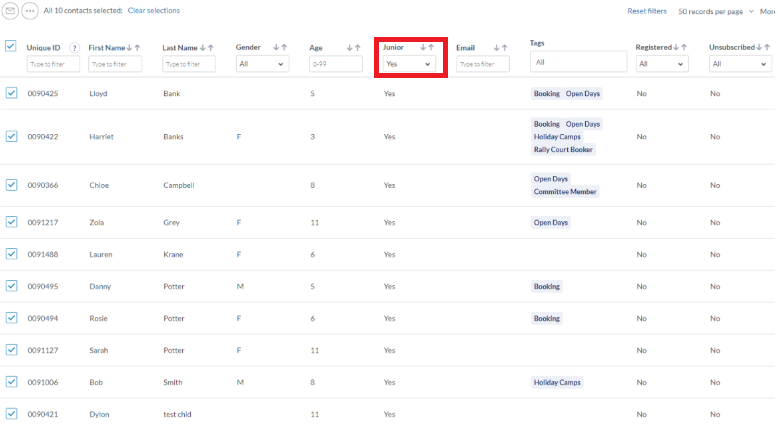Open contact Harriet by first name
The width and height of the screenshot is (778, 440).
click(101, 137)
